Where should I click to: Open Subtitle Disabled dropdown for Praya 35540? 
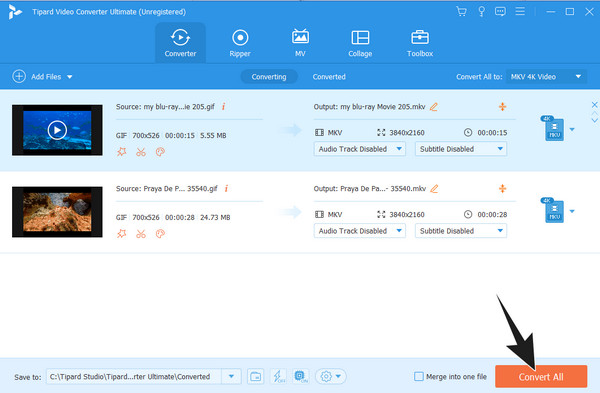click(x=461, y=231)
